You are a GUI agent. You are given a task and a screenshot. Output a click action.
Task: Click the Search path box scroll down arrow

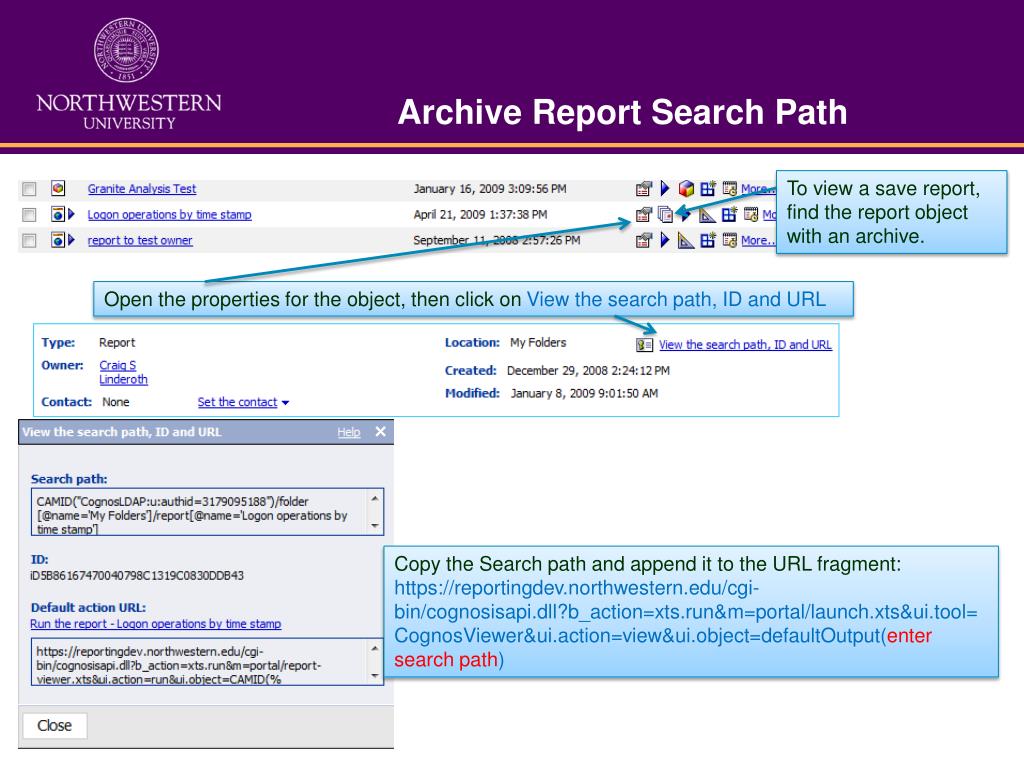(x=375, y=526)
